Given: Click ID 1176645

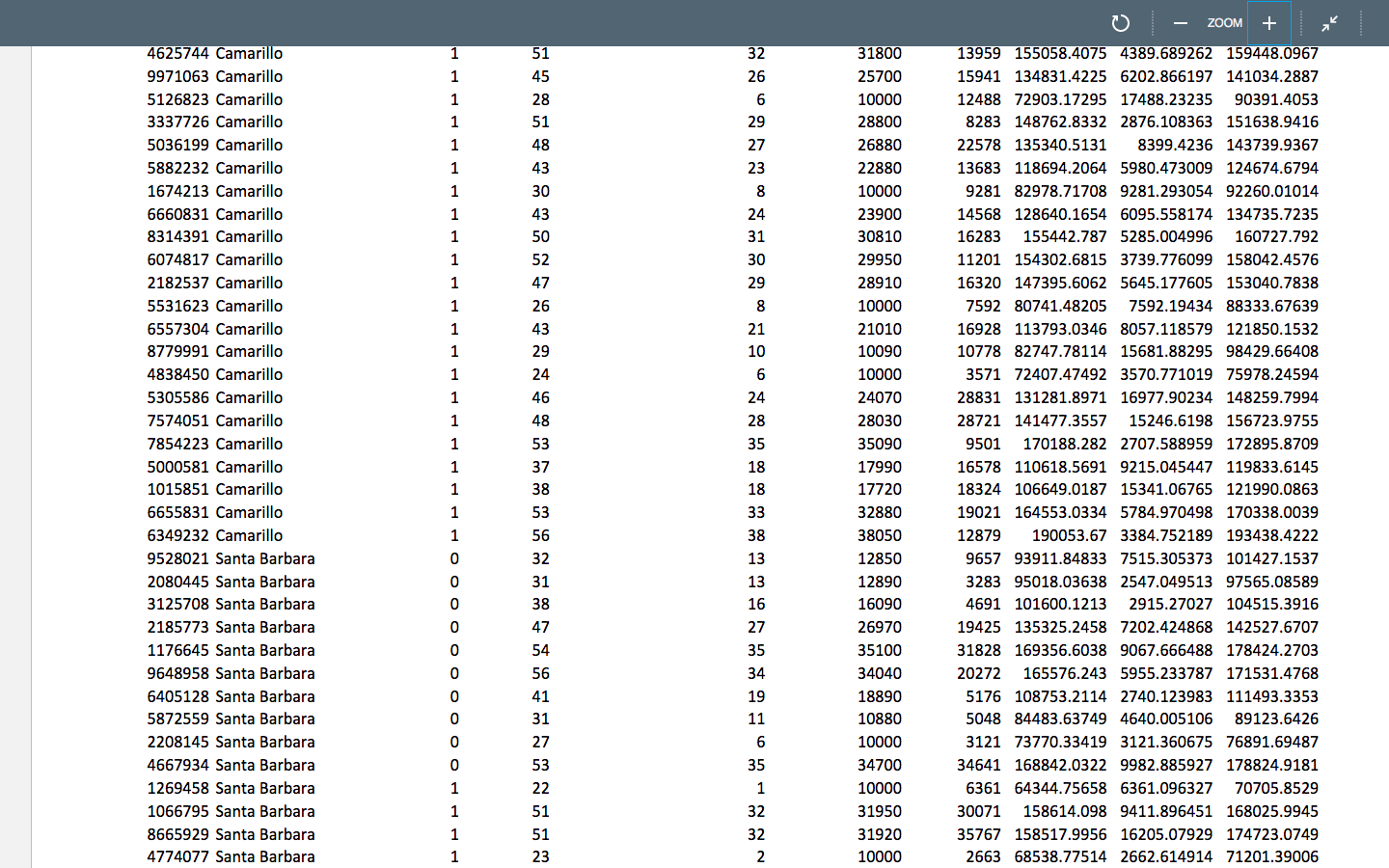Looking at the screenshot, I should point(177,650).
